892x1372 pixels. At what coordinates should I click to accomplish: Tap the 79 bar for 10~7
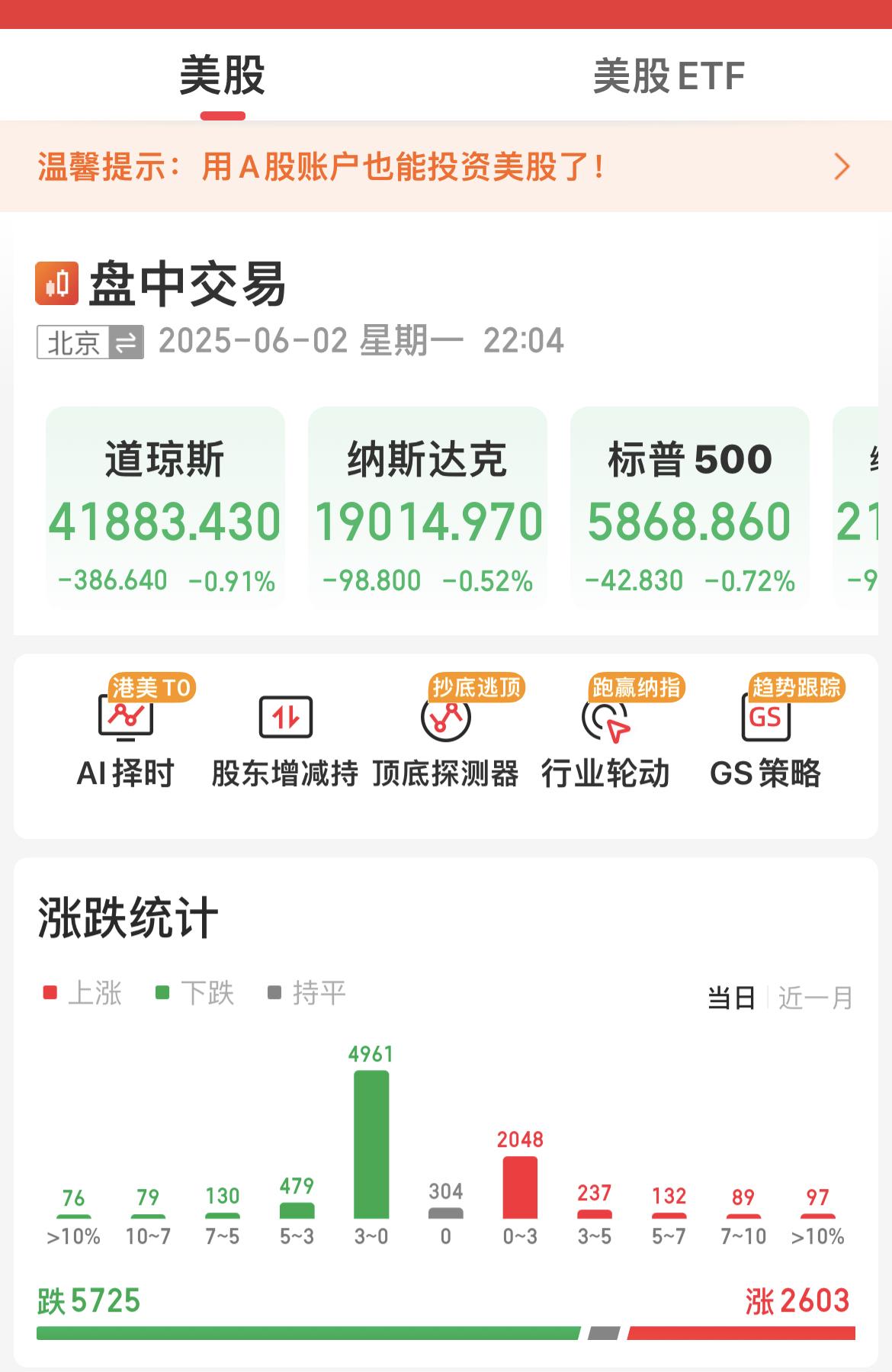(x=148, y=1216)
